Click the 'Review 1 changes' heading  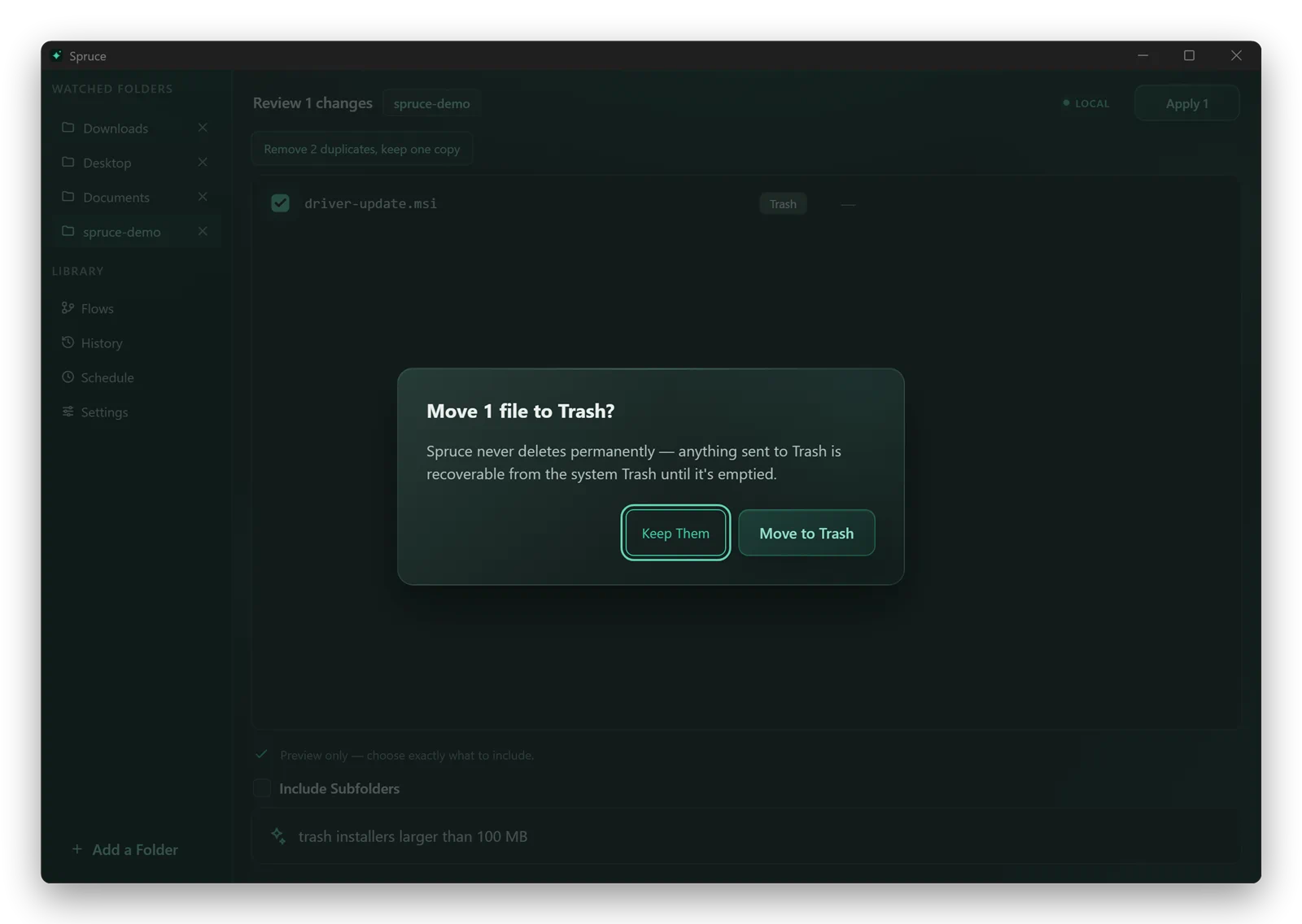coord(312,103)
